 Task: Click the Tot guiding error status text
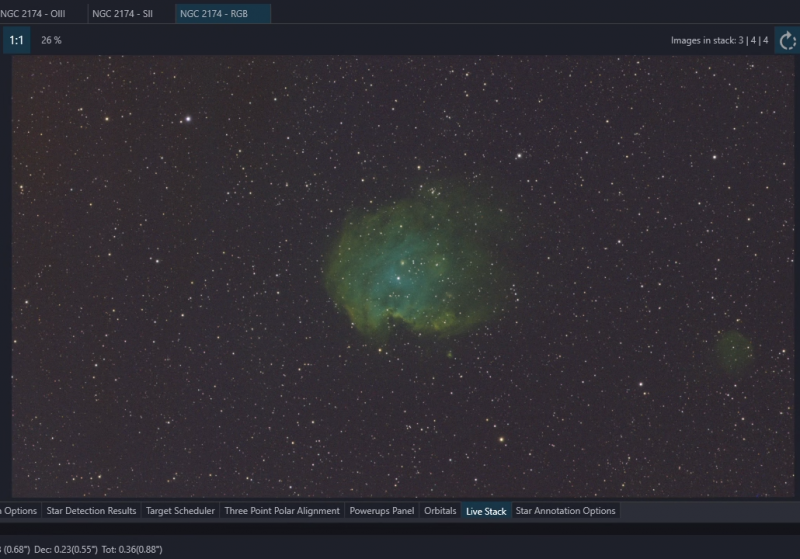[x=132, y=549]
